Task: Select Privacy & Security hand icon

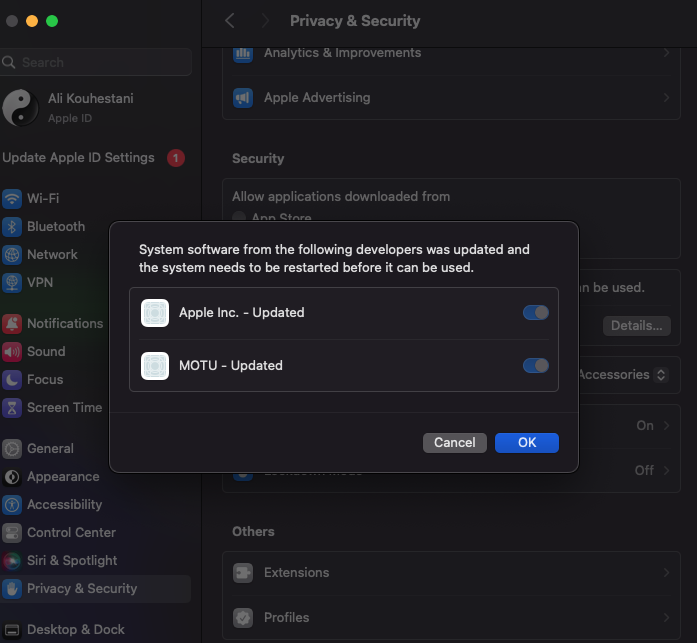Action: (x=12, y=589)
